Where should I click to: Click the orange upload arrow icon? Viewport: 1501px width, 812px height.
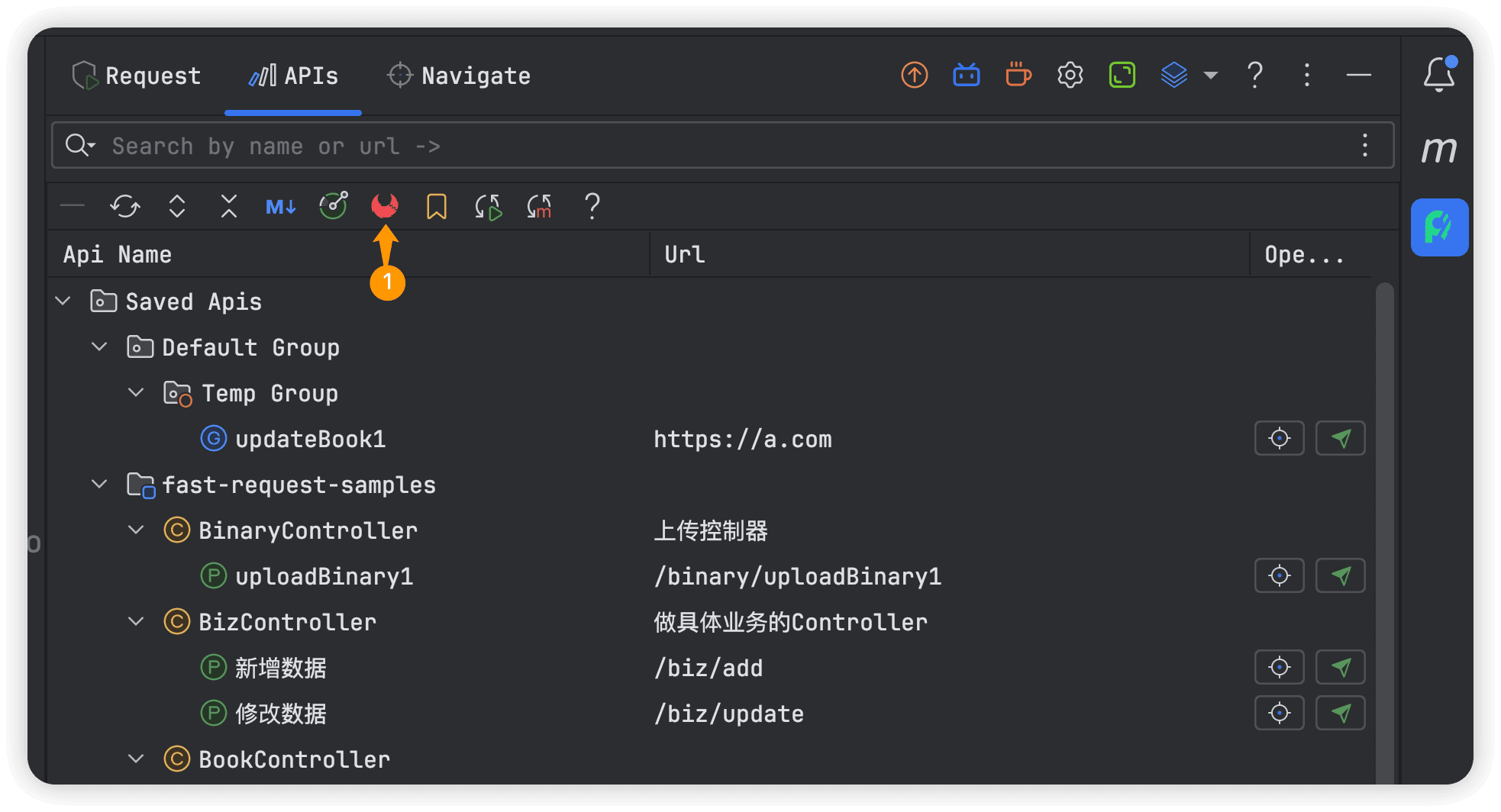tap(915, 75)
